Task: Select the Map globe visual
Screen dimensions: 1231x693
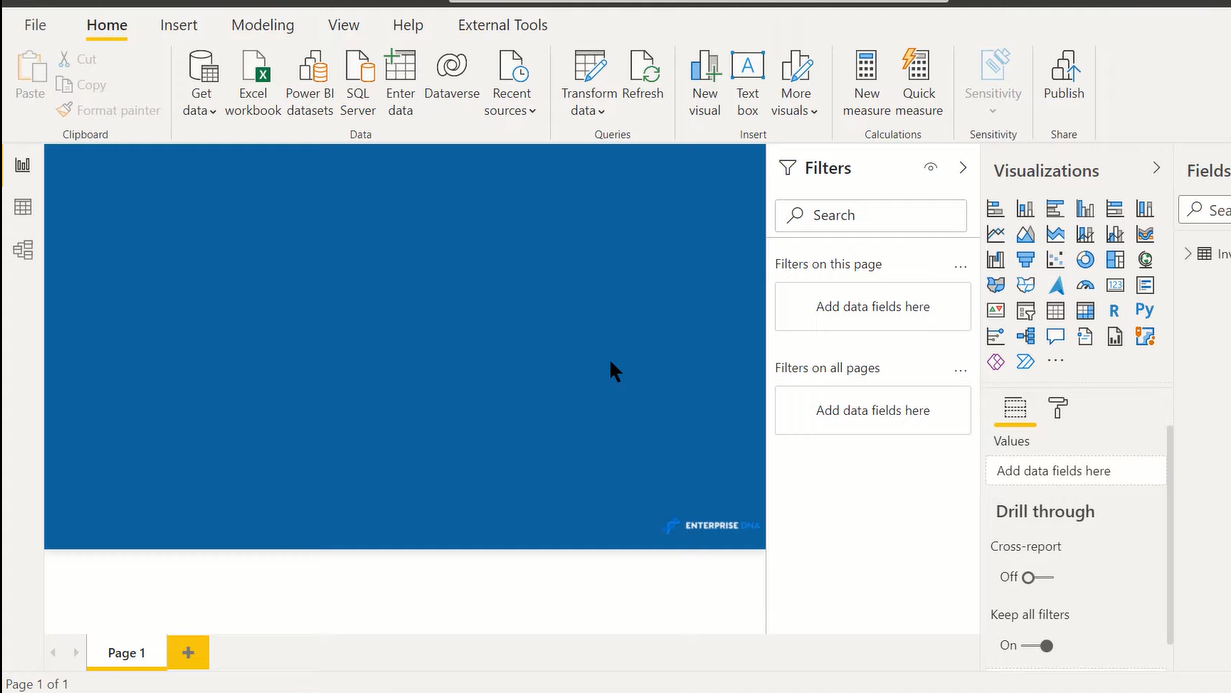Action: [1145, 260]
